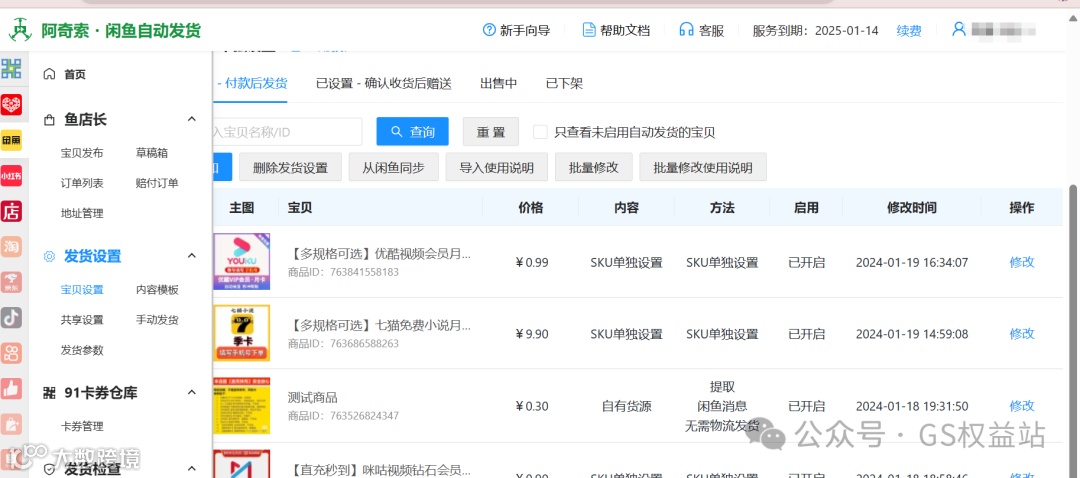The image size is (1080, 478).
Task: Open 共享设置 menu item
Action: coord(82,320)
